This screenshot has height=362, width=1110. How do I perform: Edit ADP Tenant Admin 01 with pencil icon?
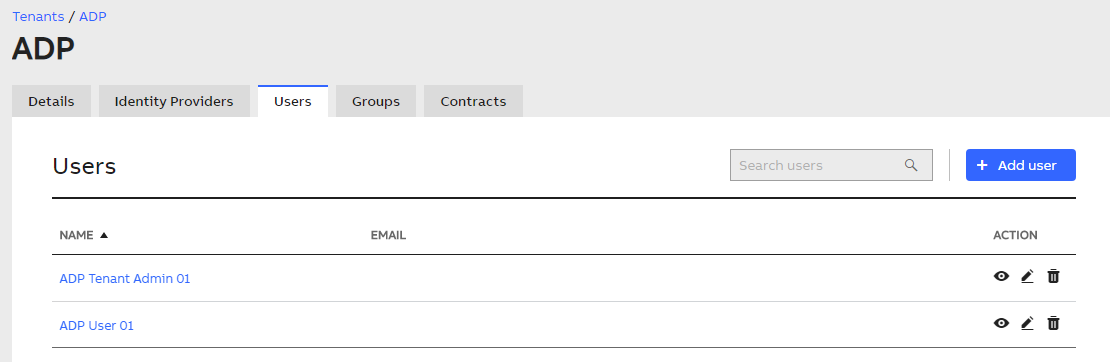point(1027,276)
